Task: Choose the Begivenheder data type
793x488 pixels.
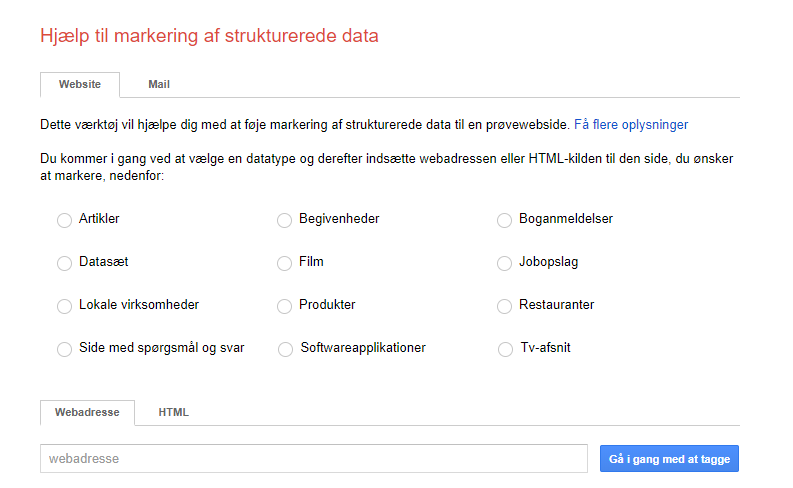Action: pos(285,220)
